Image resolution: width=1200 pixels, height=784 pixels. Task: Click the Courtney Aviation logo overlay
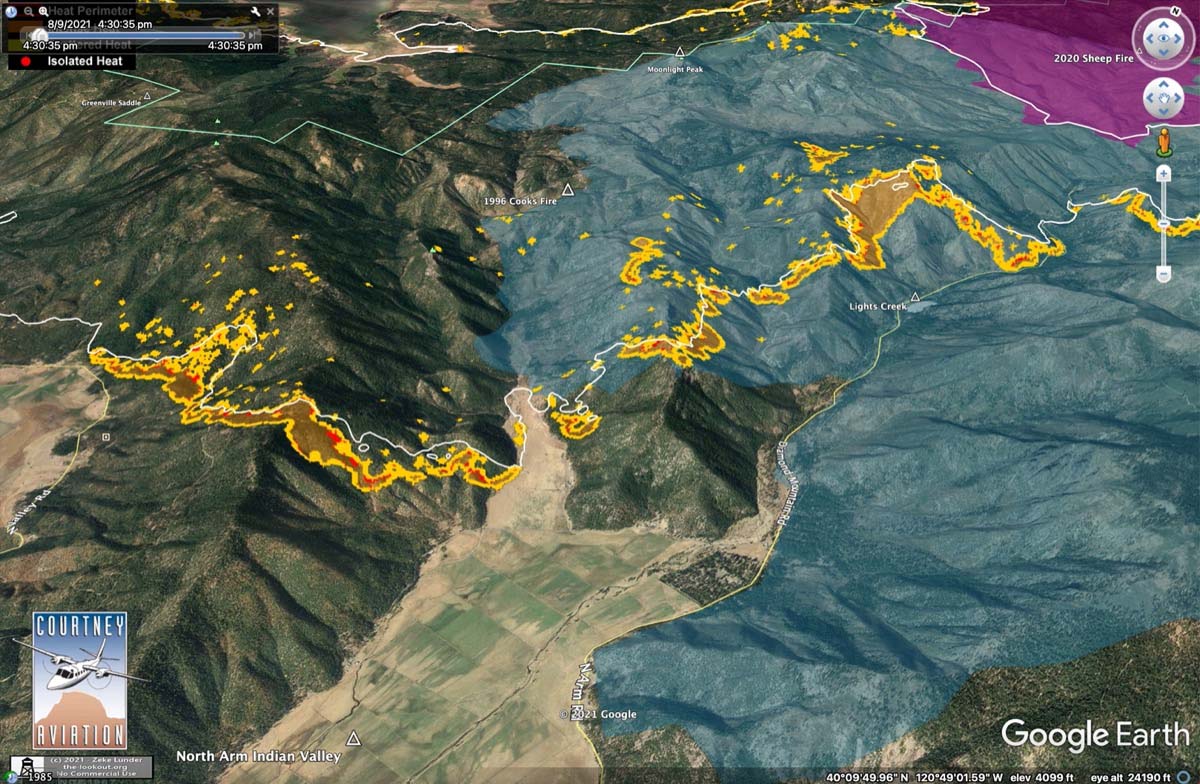point(80,680)
